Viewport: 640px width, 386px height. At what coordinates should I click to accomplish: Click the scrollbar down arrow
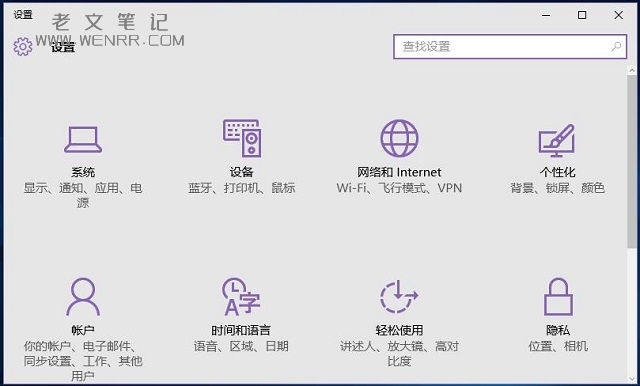click(x=632, y=379)
